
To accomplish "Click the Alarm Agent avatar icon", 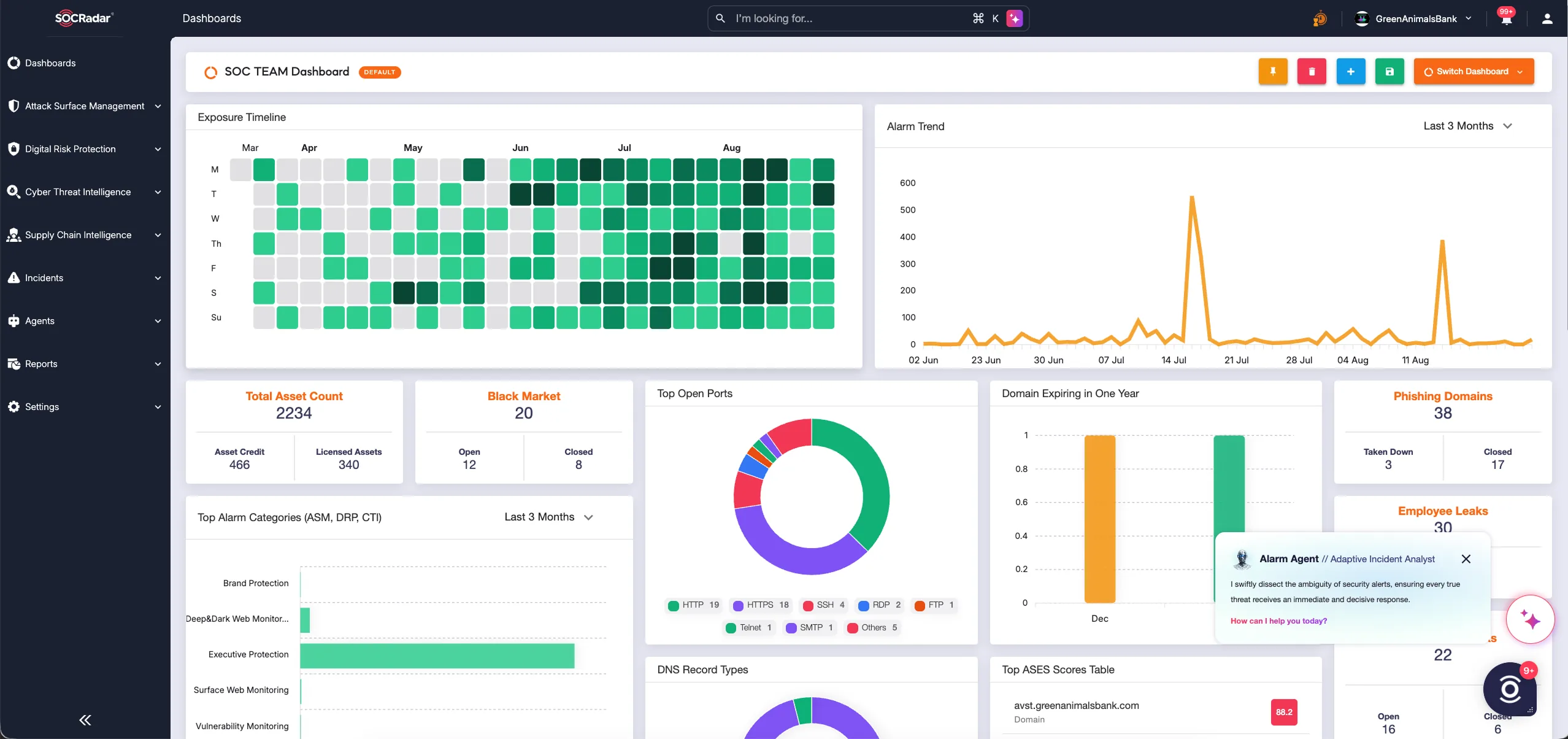I will coord(1242,559).
